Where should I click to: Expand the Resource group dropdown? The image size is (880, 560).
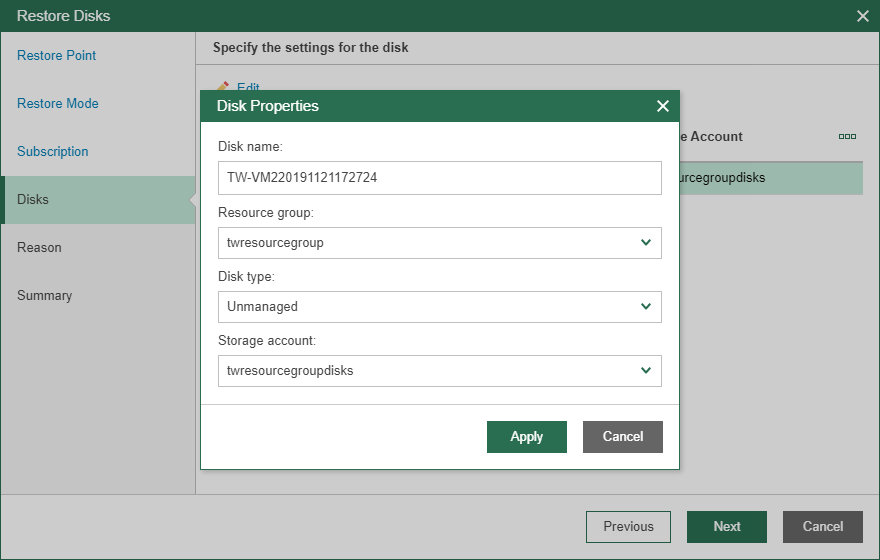pos(646,242)
